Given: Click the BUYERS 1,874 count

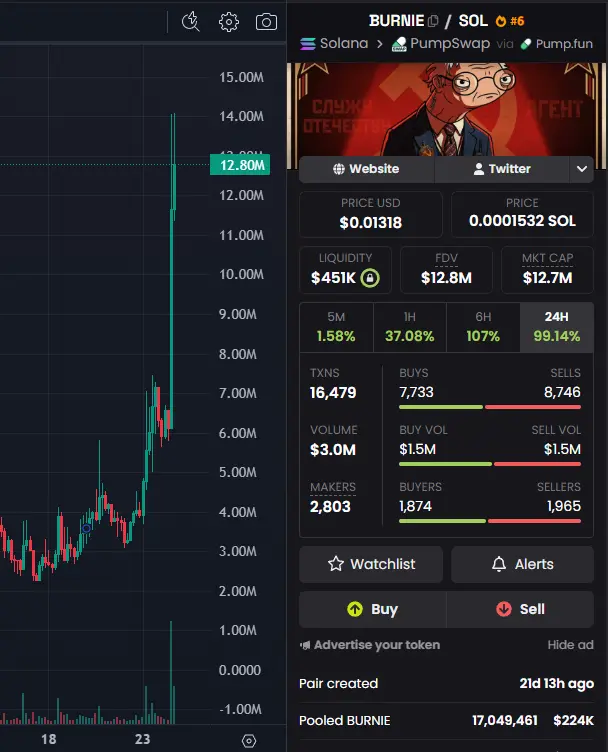Looking at the screenshot, I should (415, 506).
